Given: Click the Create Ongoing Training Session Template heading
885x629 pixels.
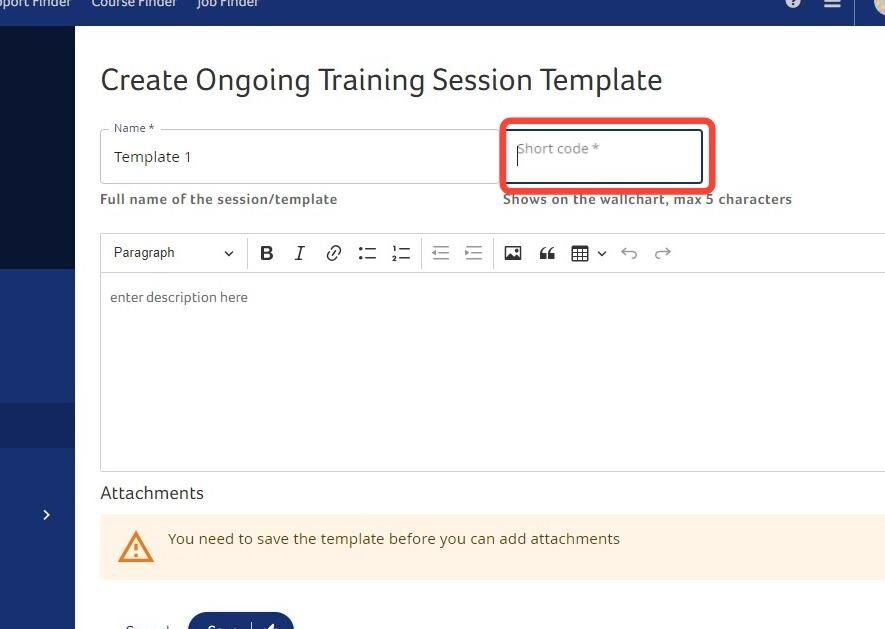Looking at the screenshot, I should (381, 80).
